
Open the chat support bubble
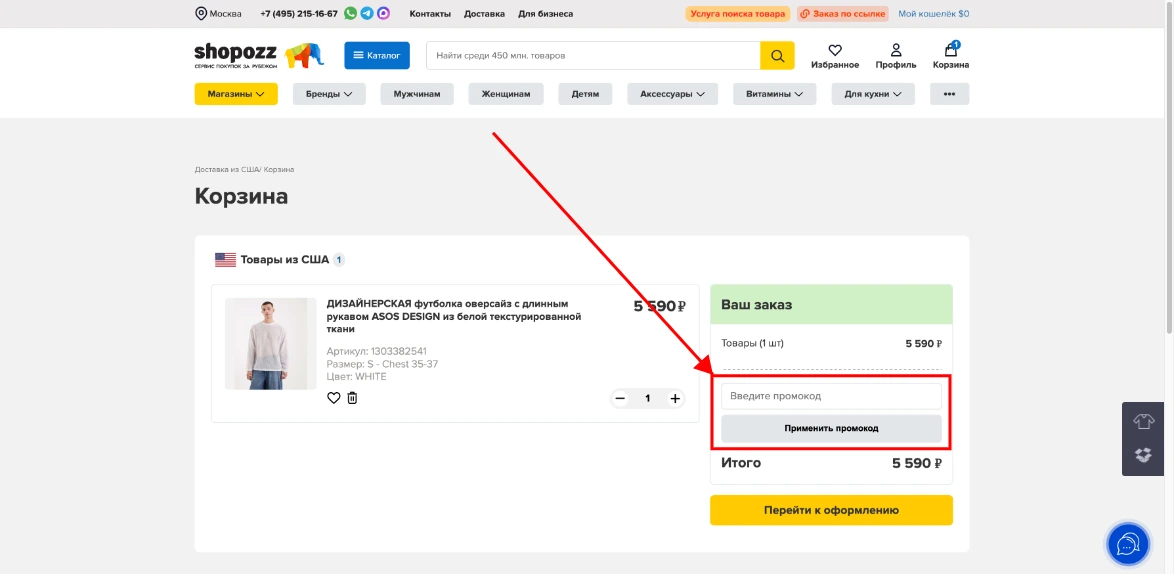click(1128, 544)
